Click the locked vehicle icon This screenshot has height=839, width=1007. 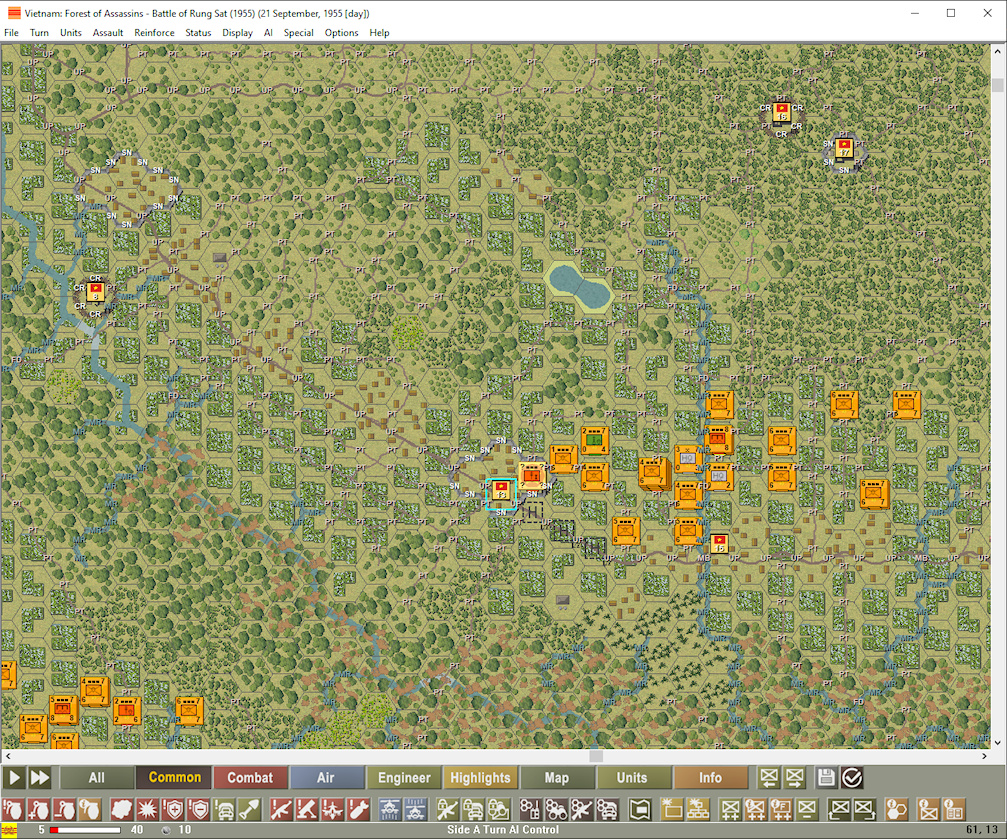(x=473, y=809)
